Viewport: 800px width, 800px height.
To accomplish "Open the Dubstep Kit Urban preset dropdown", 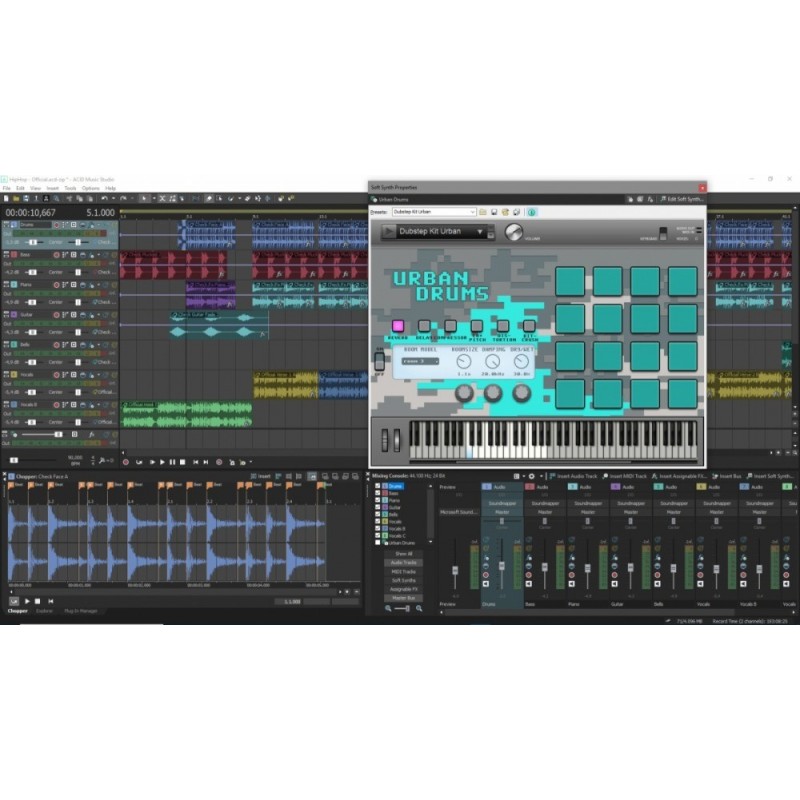I will (474, 212).
